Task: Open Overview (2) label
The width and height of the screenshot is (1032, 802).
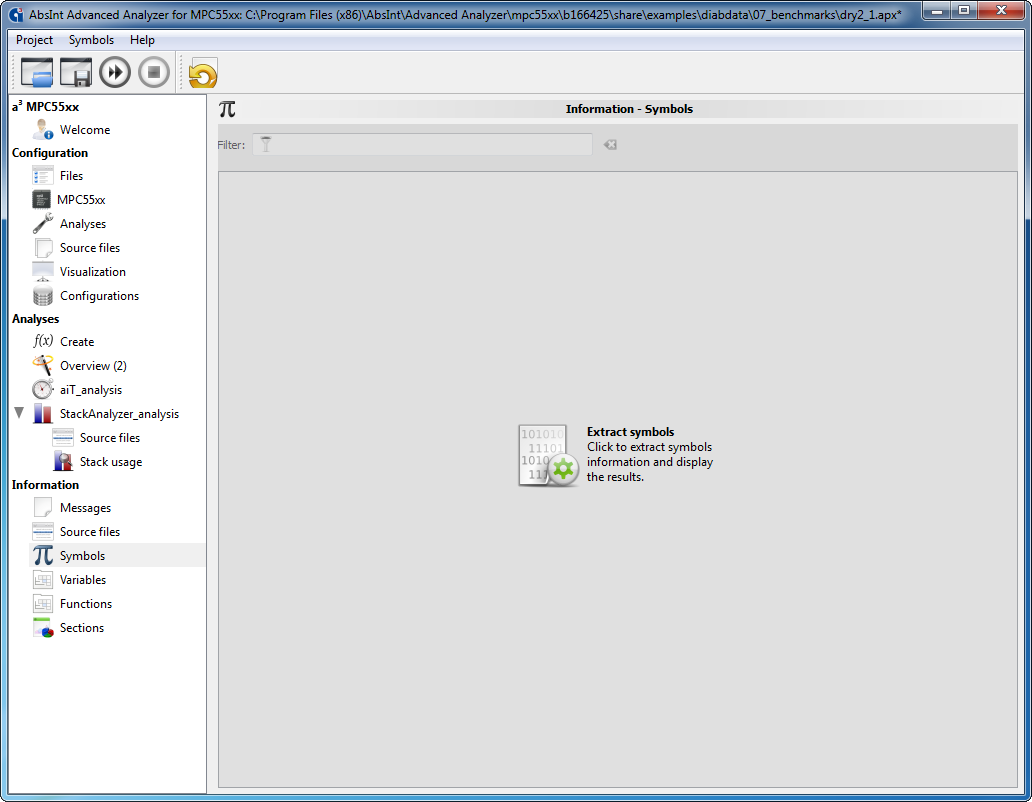Action: [x=93, y=366]
